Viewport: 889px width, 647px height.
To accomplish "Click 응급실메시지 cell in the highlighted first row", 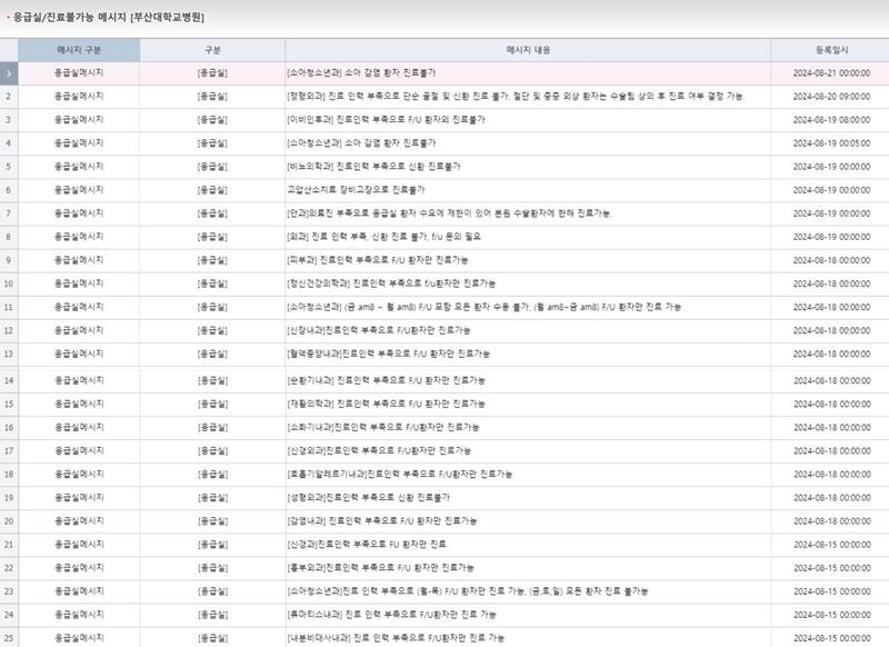I will tap(79, 73).
